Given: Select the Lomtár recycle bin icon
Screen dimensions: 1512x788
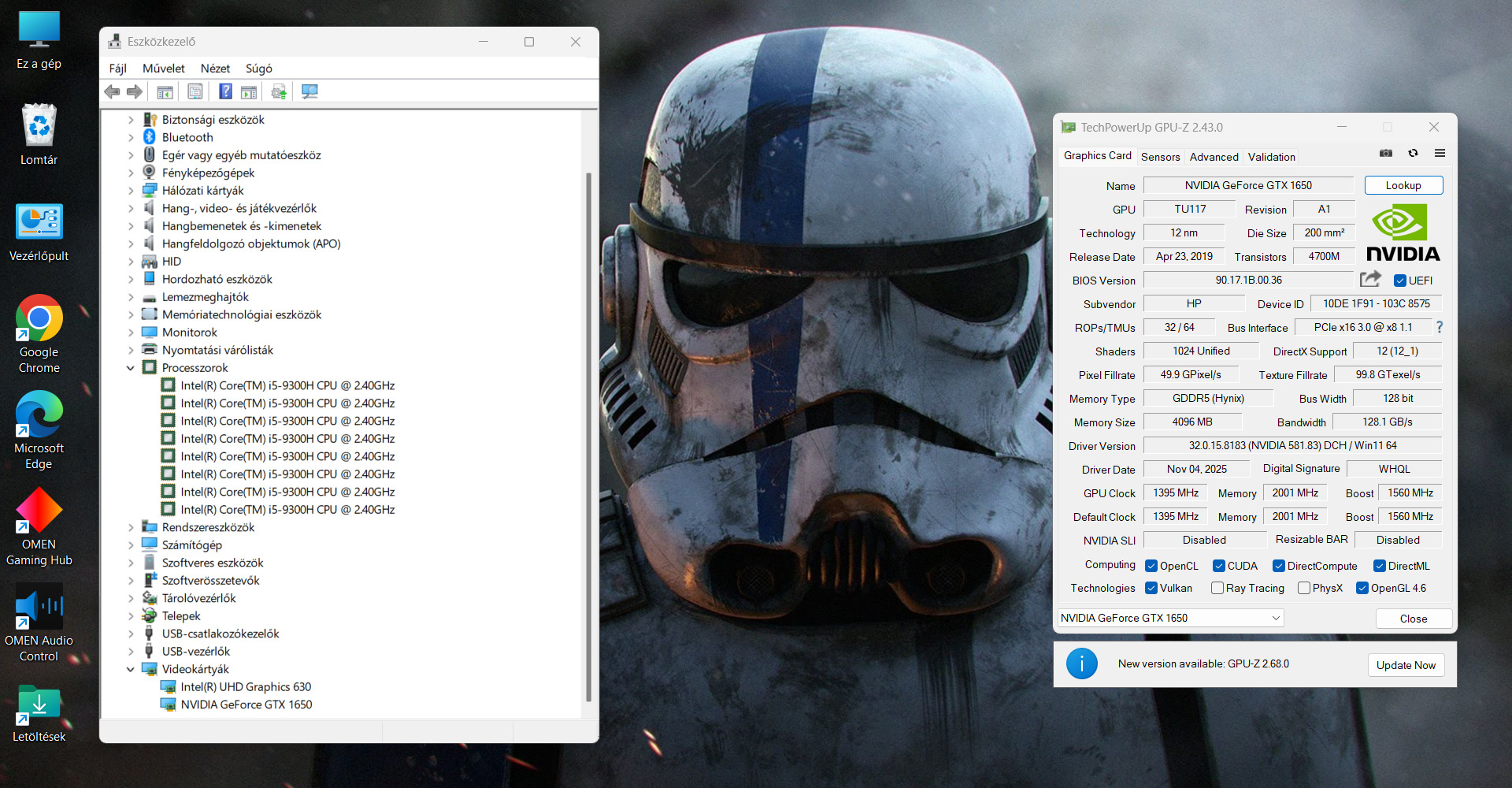Looking at the screenshot, I should (x=39, y=135).
